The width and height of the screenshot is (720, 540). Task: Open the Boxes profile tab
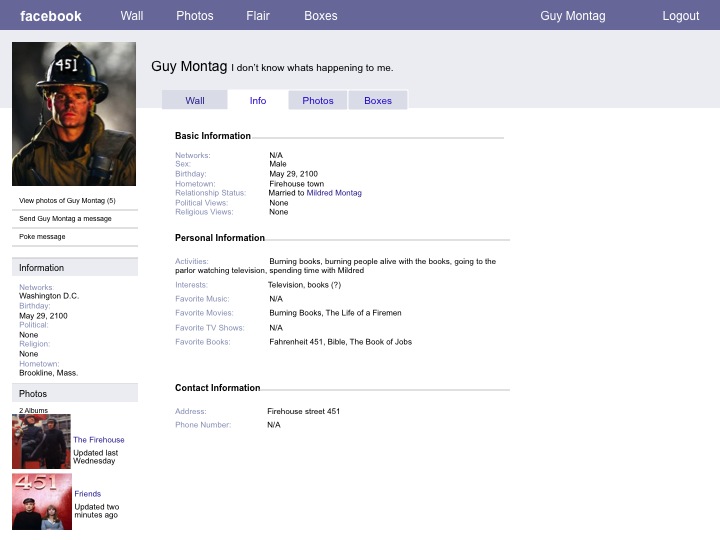[x=378, y=100]
